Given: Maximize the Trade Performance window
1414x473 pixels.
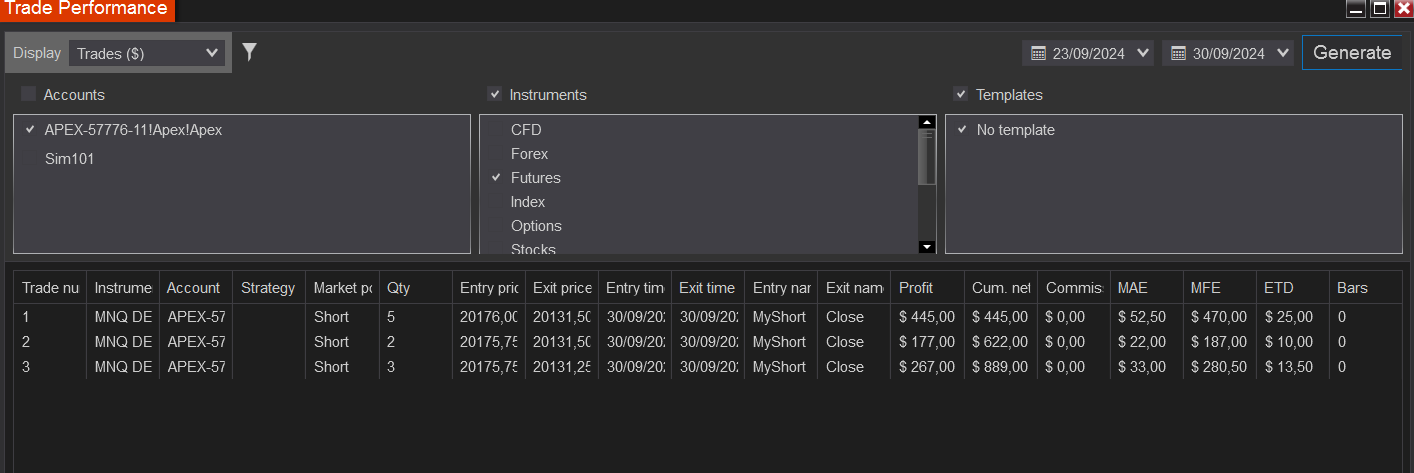Looking at the screenshot, I should pos(1380,9).
